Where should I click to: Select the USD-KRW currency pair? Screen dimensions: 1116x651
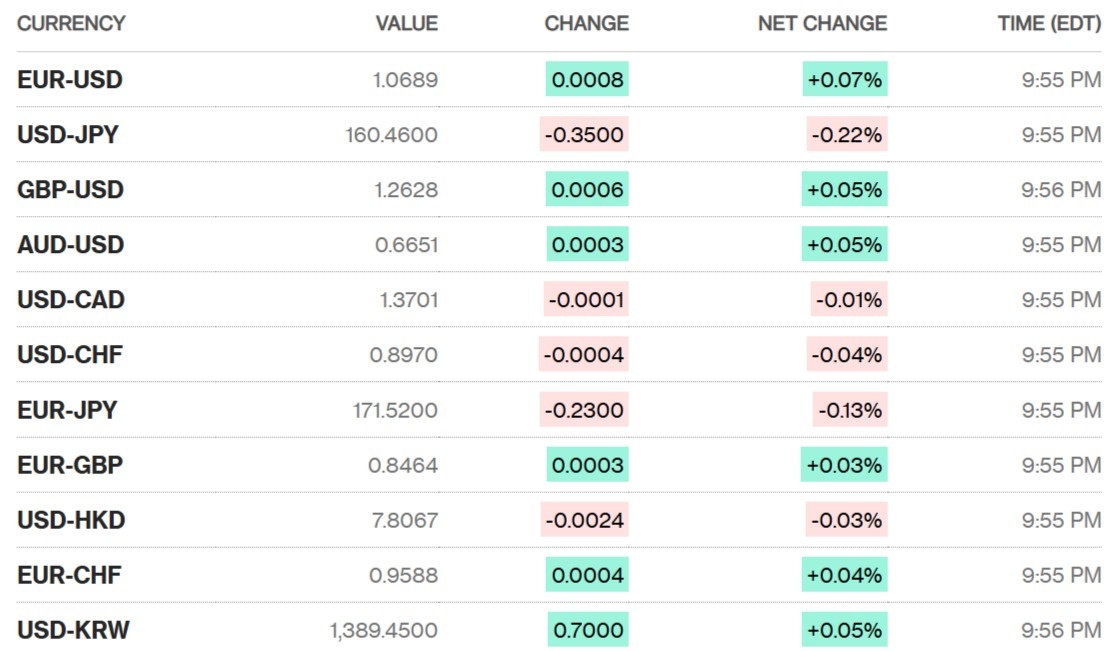coord(73,630)
